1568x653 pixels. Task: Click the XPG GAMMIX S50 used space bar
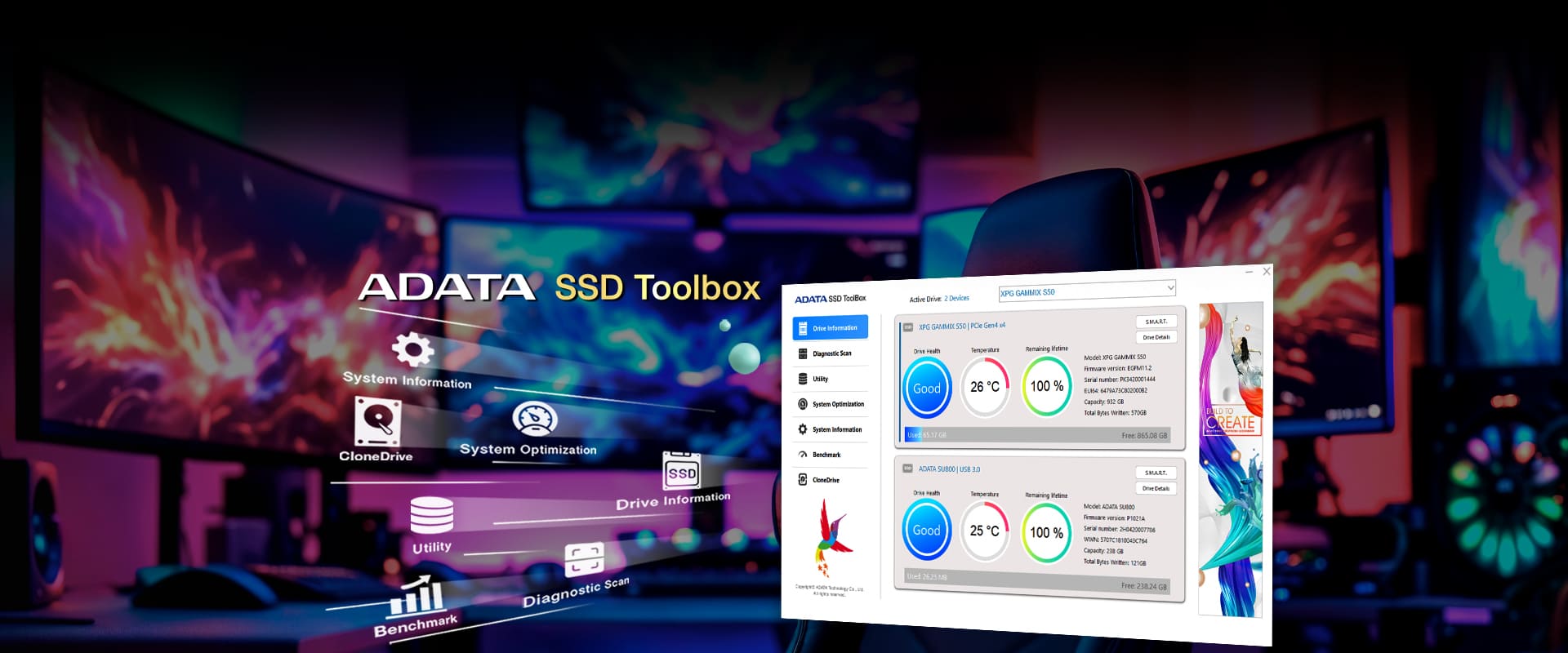(x=1036, y=435)
